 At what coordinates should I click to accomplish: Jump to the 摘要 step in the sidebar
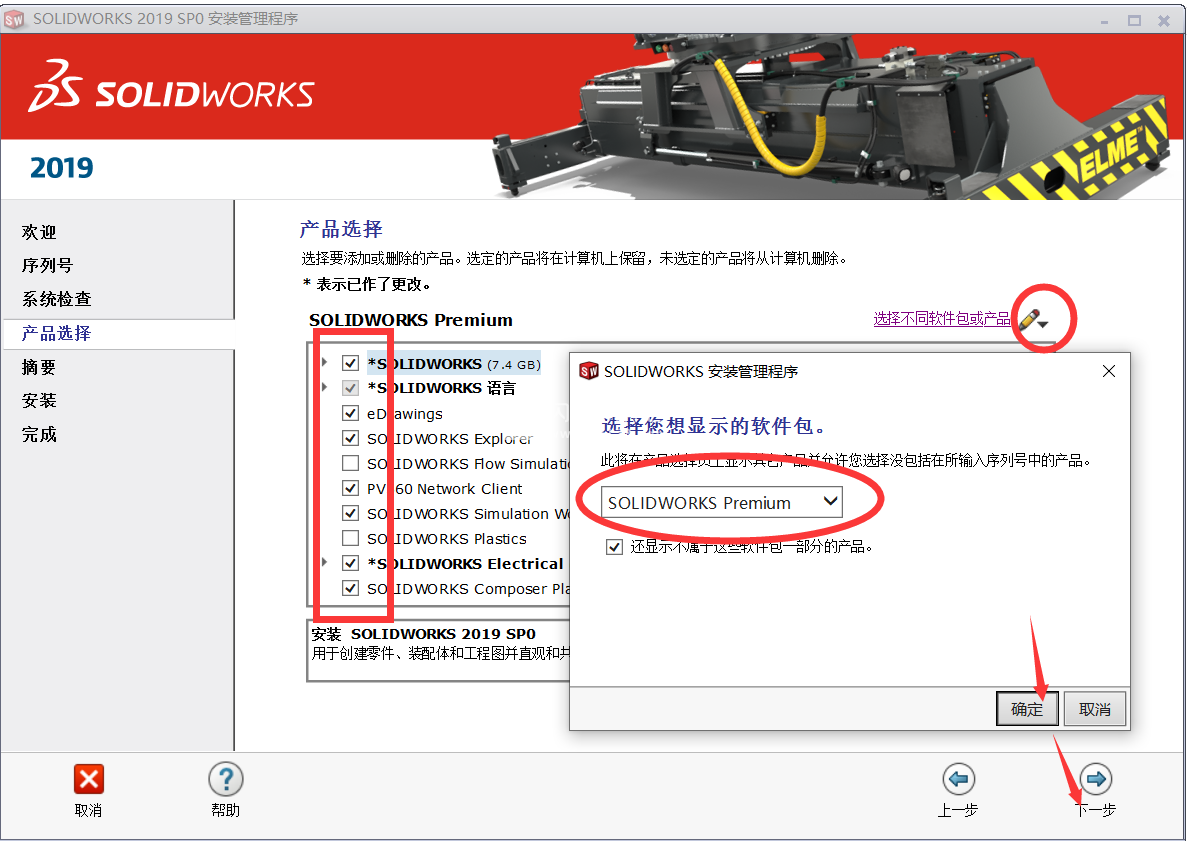click(x=39, y=367)
